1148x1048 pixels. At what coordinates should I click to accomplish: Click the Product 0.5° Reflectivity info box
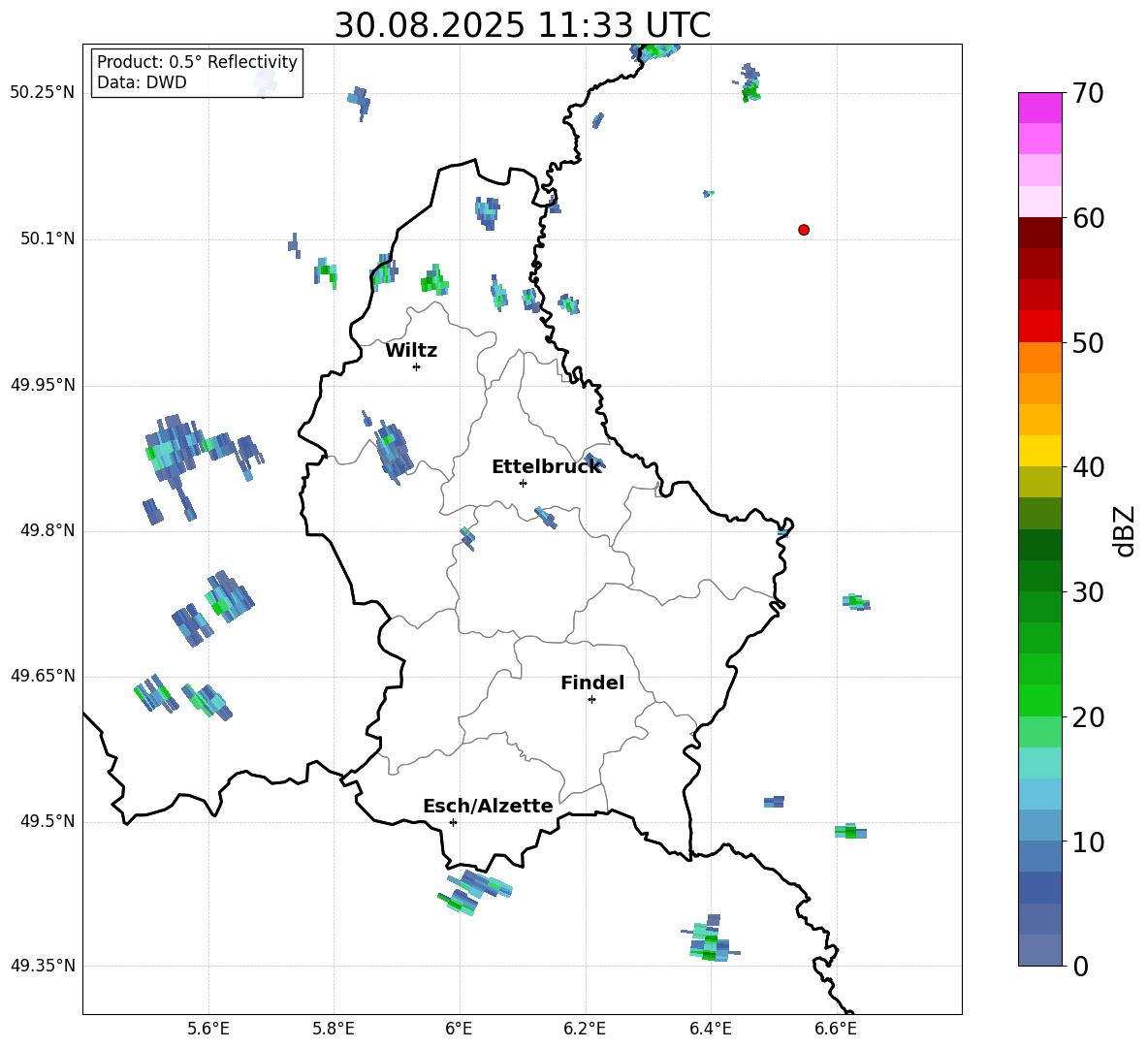click(x=197, y=73)
